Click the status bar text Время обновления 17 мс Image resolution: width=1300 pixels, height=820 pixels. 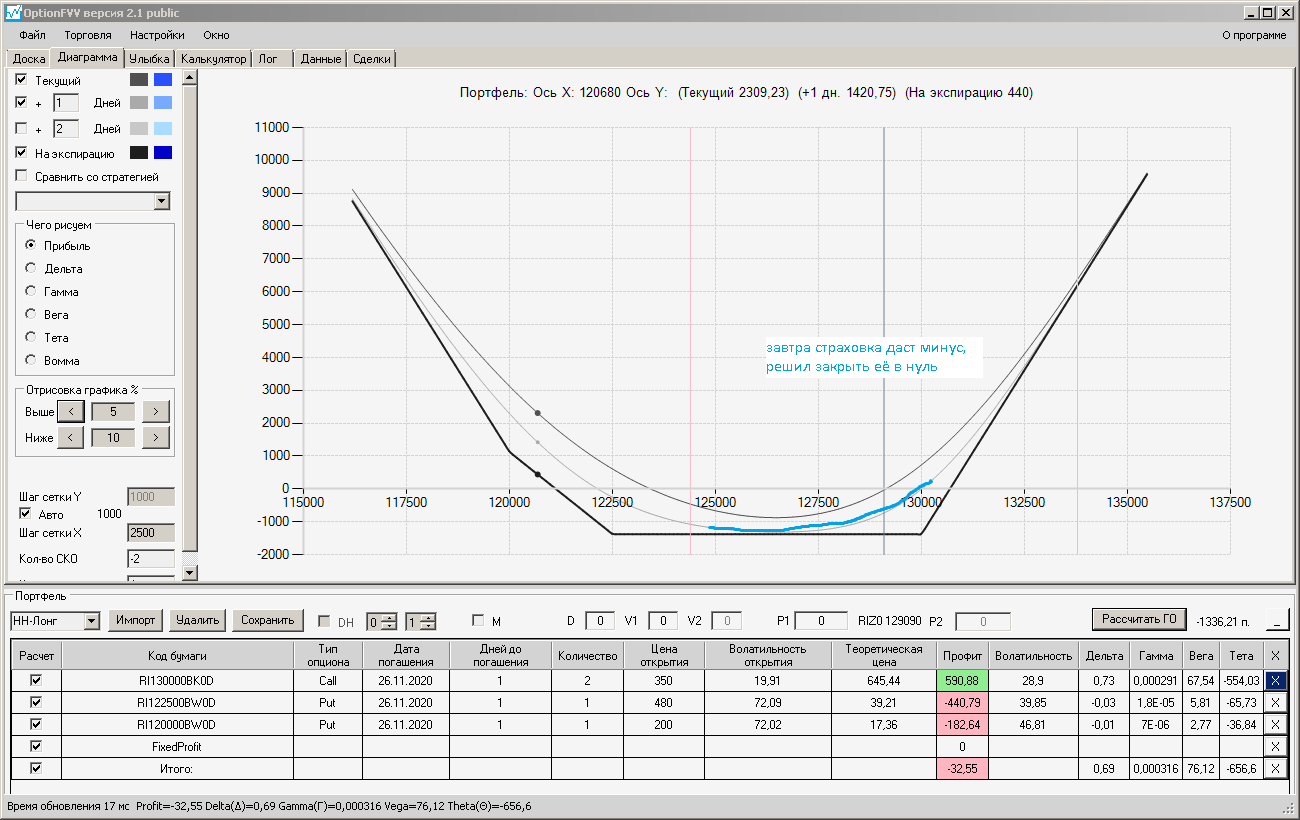[x=69, y=806]
